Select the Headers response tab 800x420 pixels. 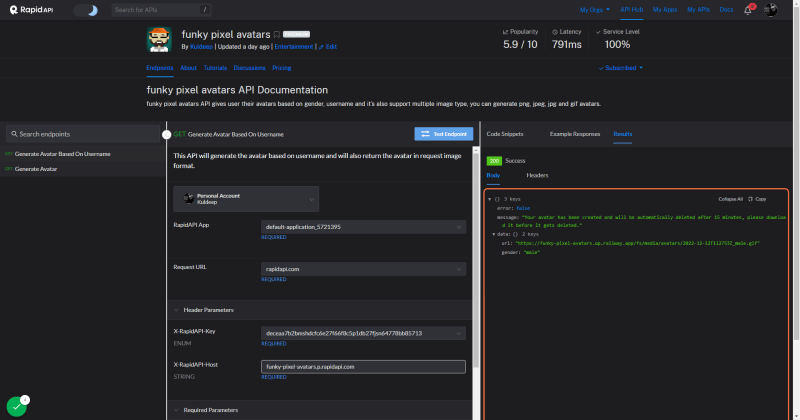(537, 175)
